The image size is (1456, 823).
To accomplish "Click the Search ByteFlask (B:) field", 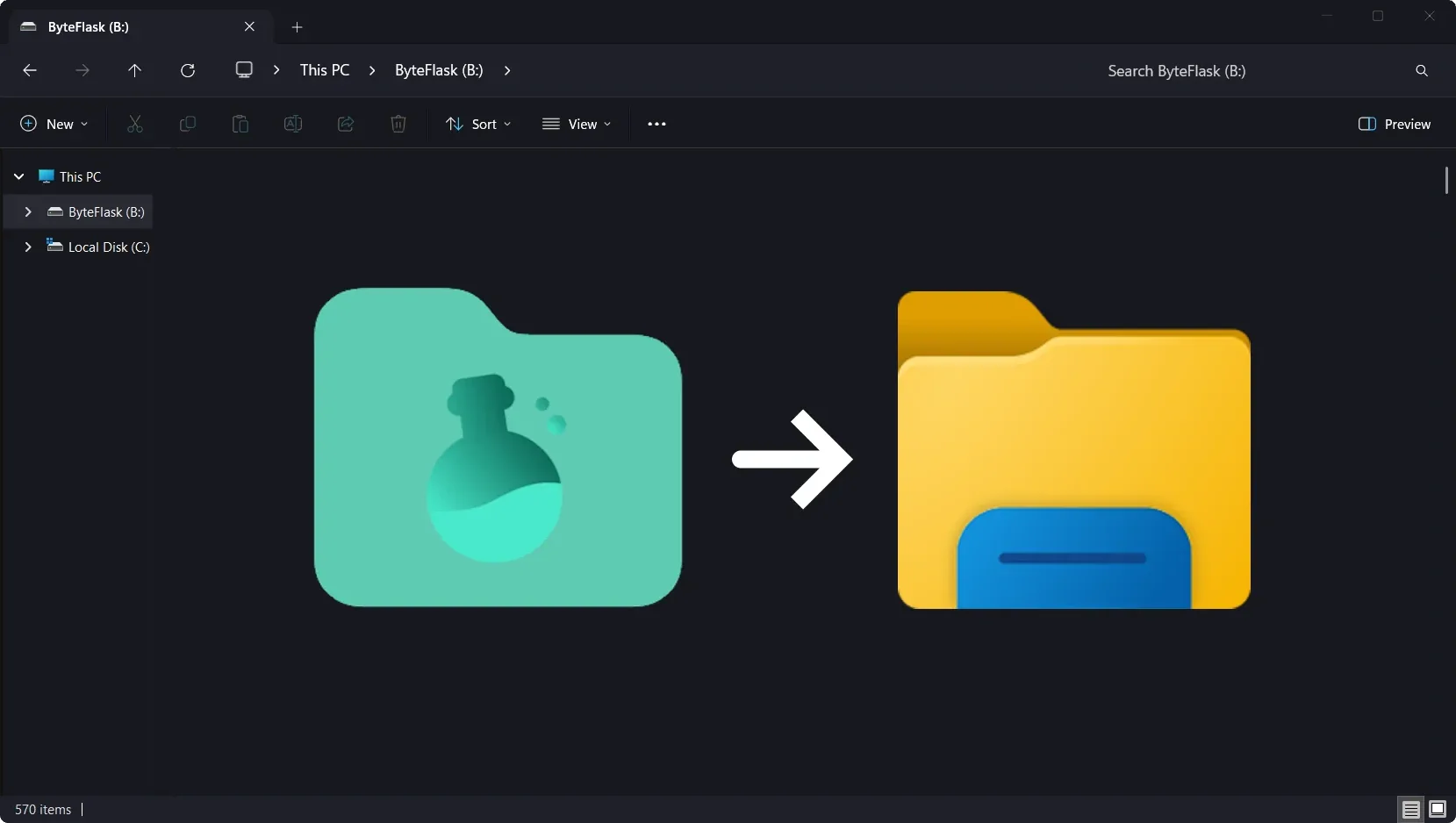I will coord(1176,71).
